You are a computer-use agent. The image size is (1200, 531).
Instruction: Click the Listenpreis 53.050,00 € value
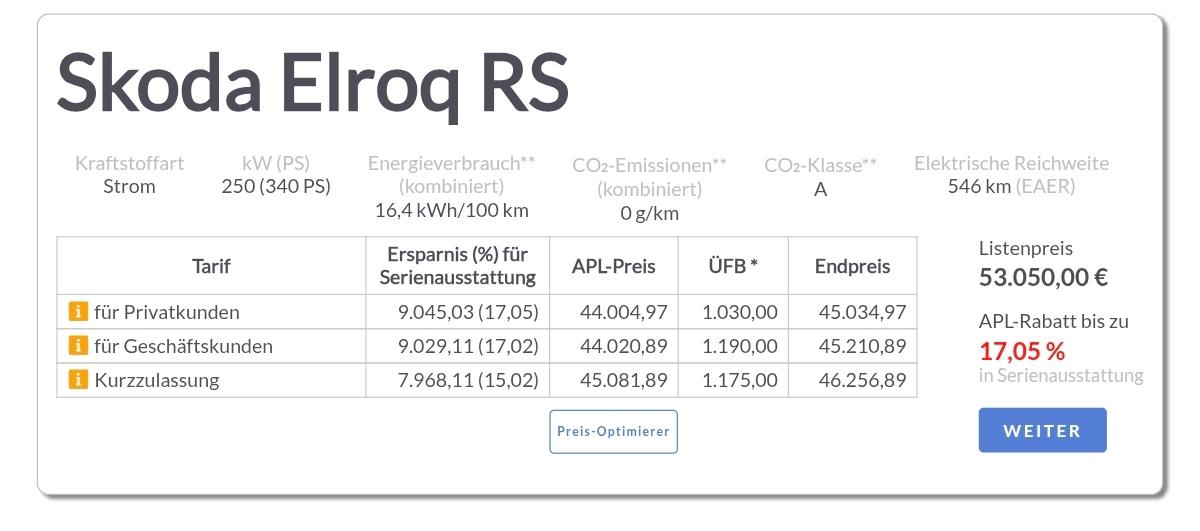coord(1043,277)
